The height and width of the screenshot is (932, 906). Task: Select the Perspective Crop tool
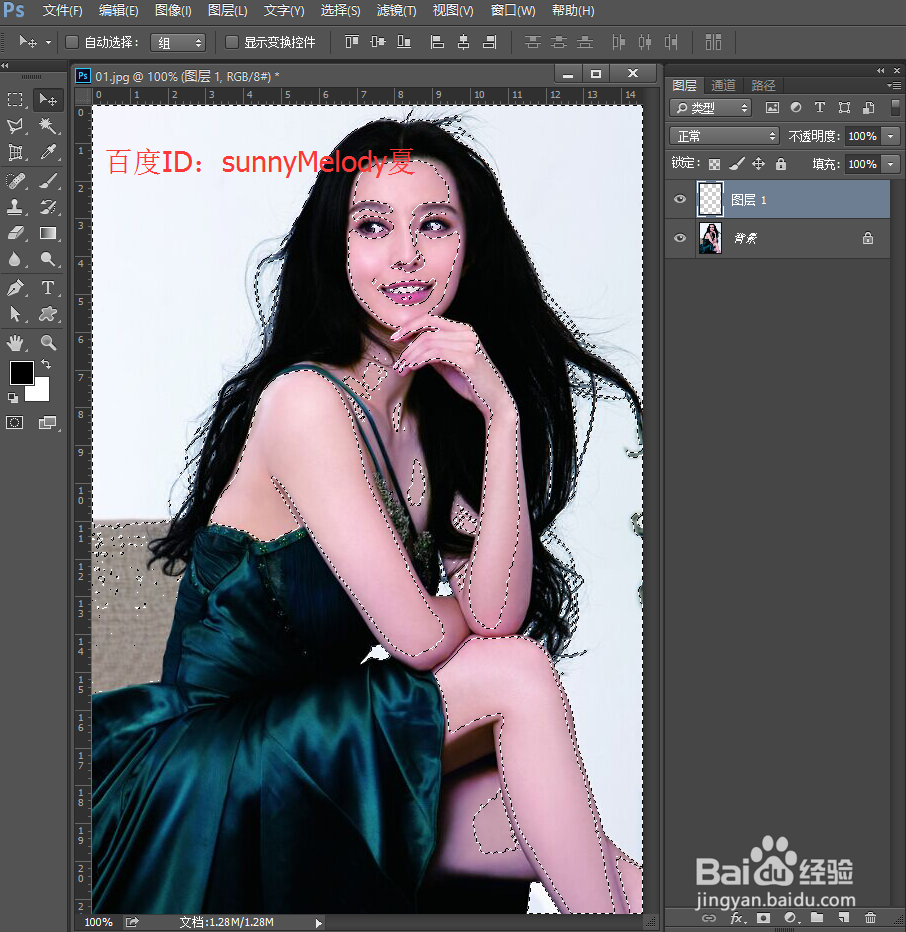tap(15, 152)
